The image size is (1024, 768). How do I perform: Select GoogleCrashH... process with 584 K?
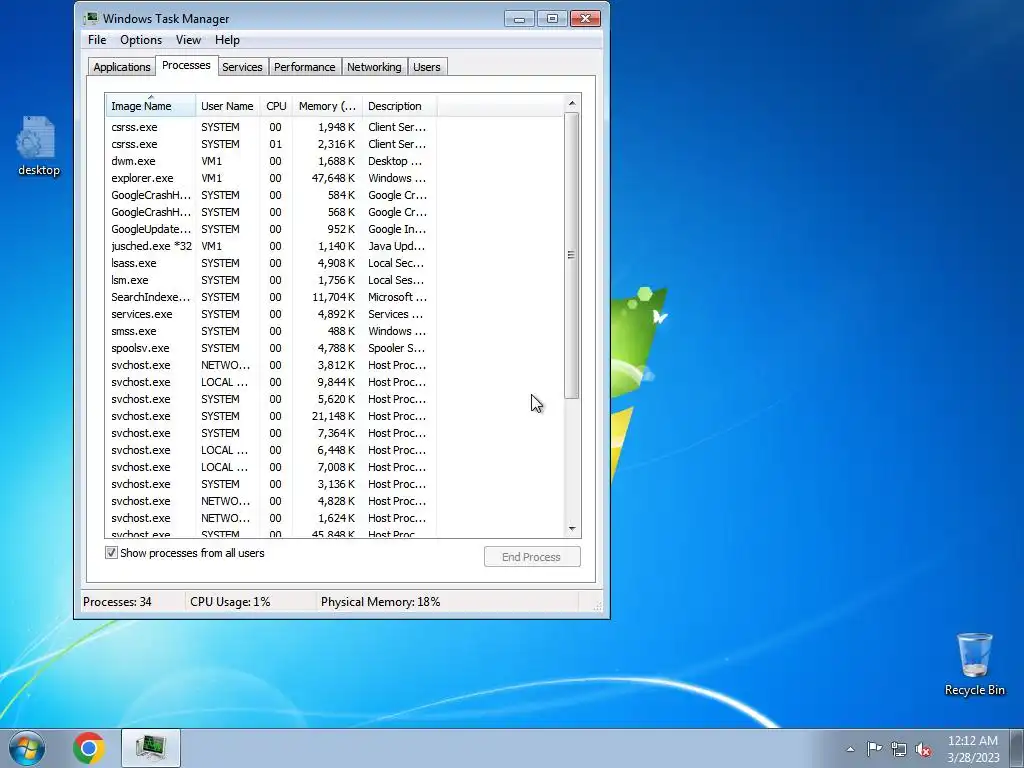coord(271,195)
